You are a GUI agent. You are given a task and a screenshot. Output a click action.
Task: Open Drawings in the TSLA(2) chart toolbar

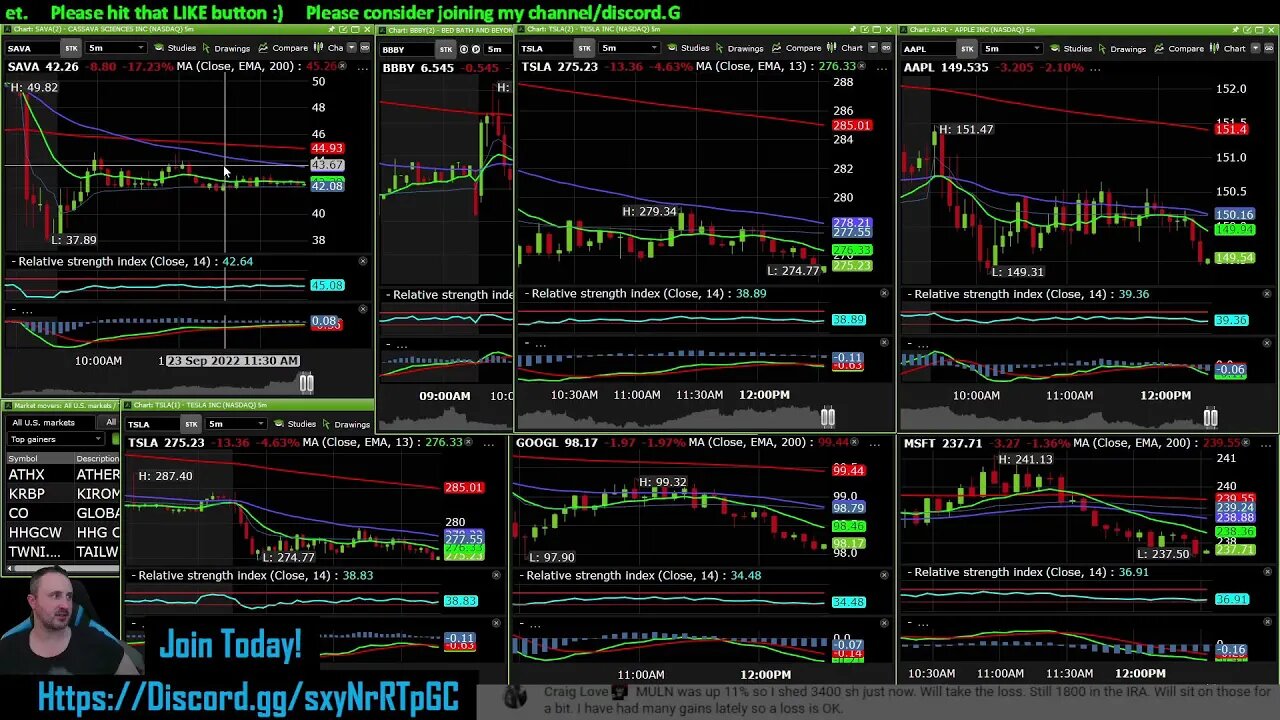[x=738, y=48]
